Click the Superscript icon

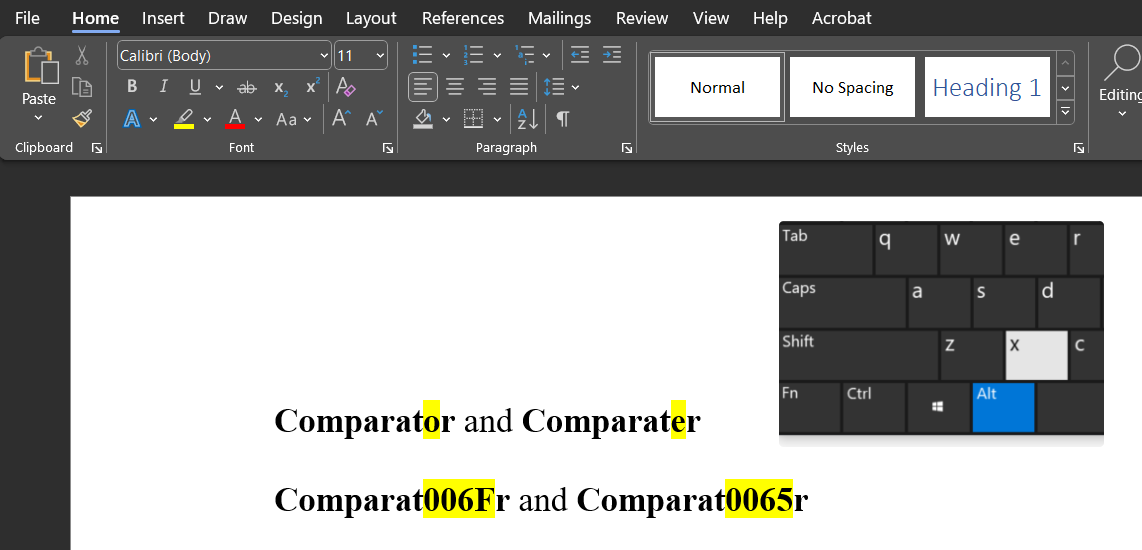(x=312, y=87)
